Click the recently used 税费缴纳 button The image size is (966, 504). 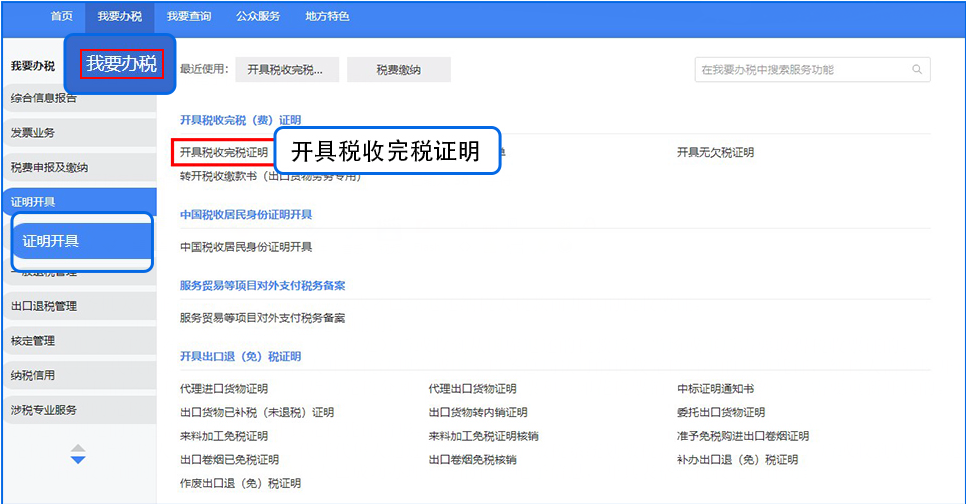pos(398,70)
